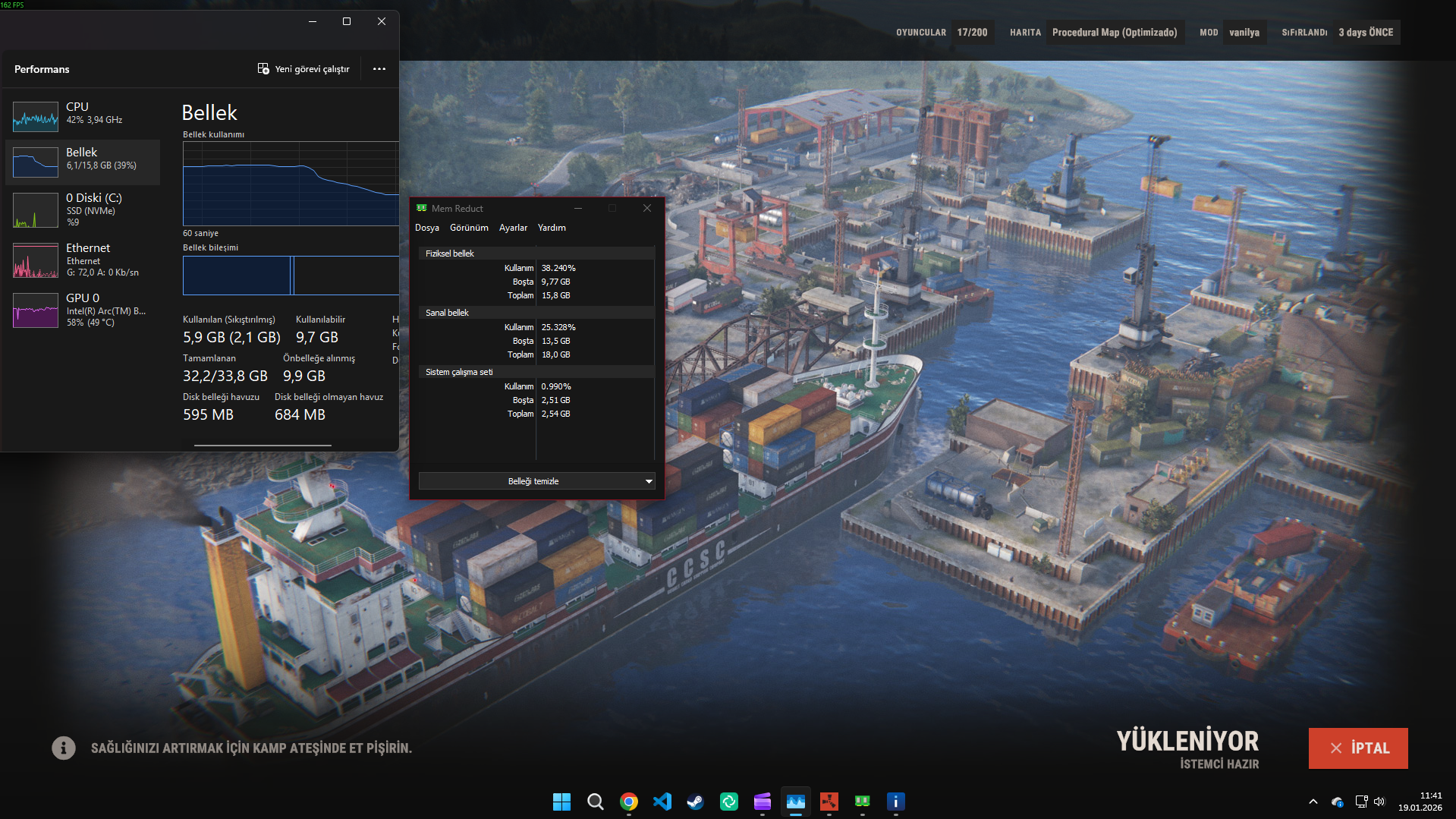
Task: Open the green circular-arrows app in taskbar
Action: 729,802
